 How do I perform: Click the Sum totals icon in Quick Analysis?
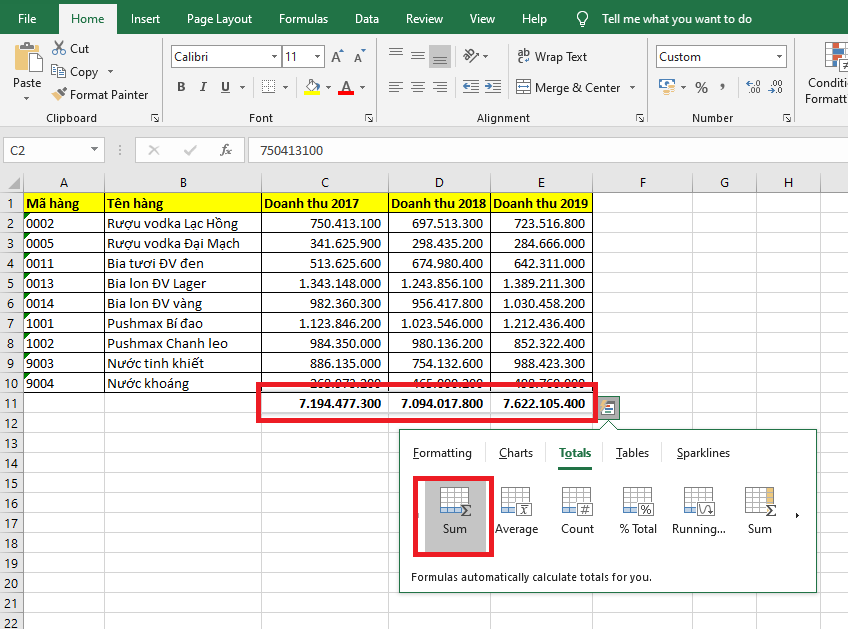tap(455, 511)
